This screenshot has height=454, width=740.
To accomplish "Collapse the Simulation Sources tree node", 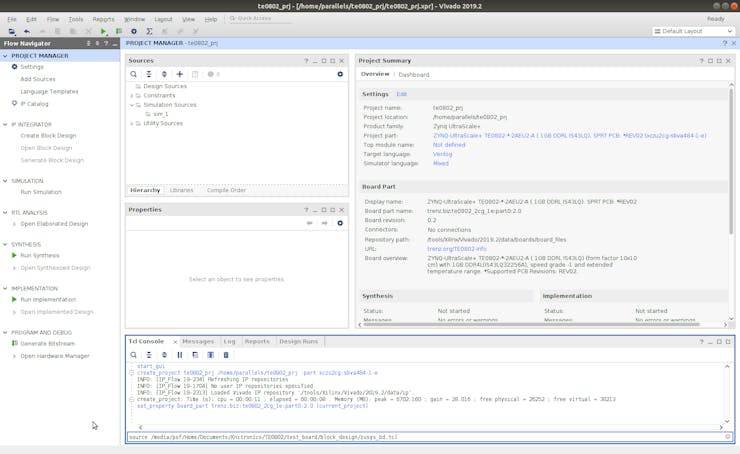I will click(x=132, y=105).
